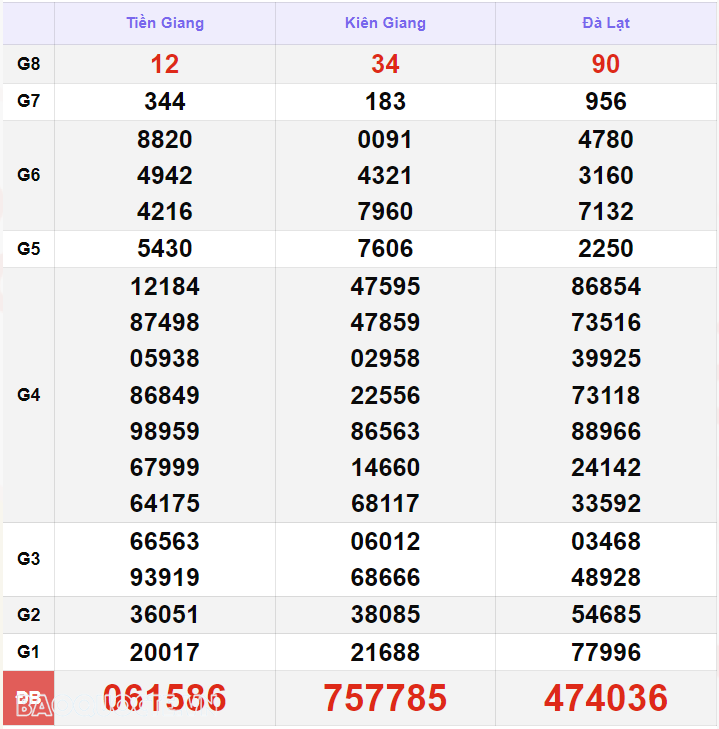Select the red ĐB special prize label
Screen dimensions: 719x729
point(28,697)
